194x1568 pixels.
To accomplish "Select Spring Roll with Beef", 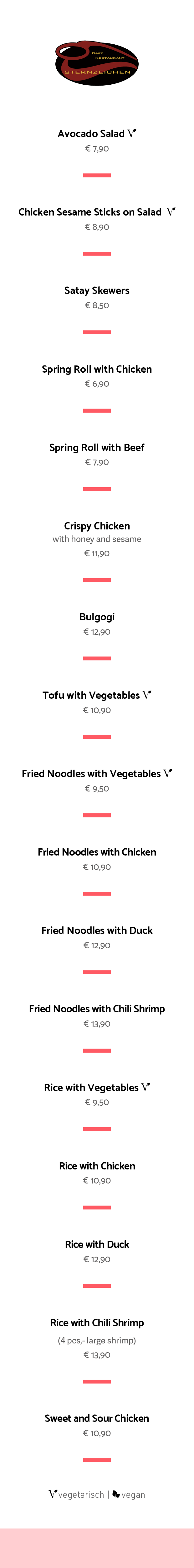I will tap(97, 447).
